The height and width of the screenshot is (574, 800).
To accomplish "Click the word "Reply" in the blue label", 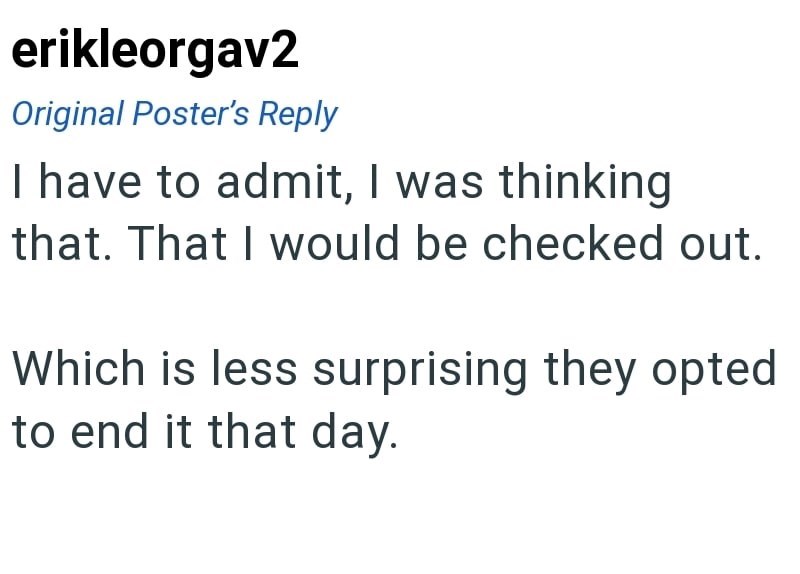I will 298,114.
